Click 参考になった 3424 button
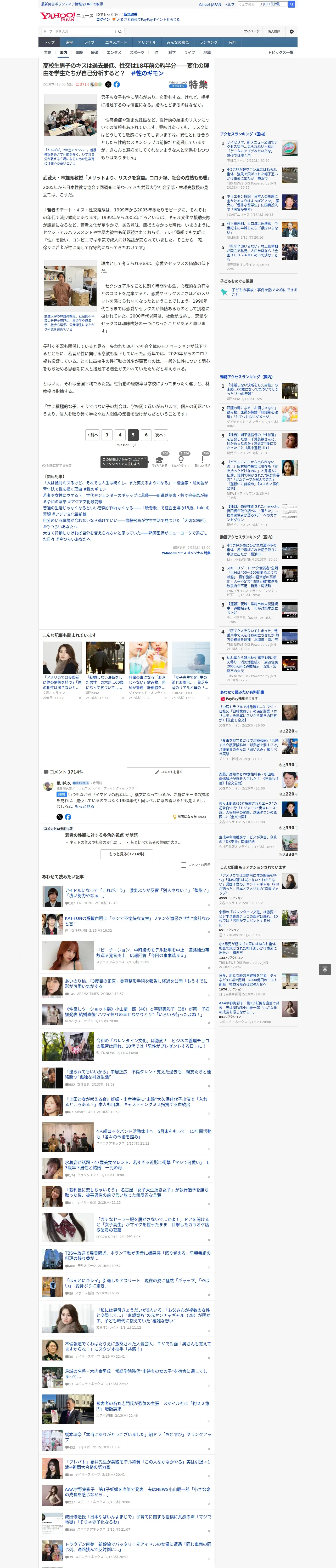Viewport: 336px width, 1568px height. (190, 817)
